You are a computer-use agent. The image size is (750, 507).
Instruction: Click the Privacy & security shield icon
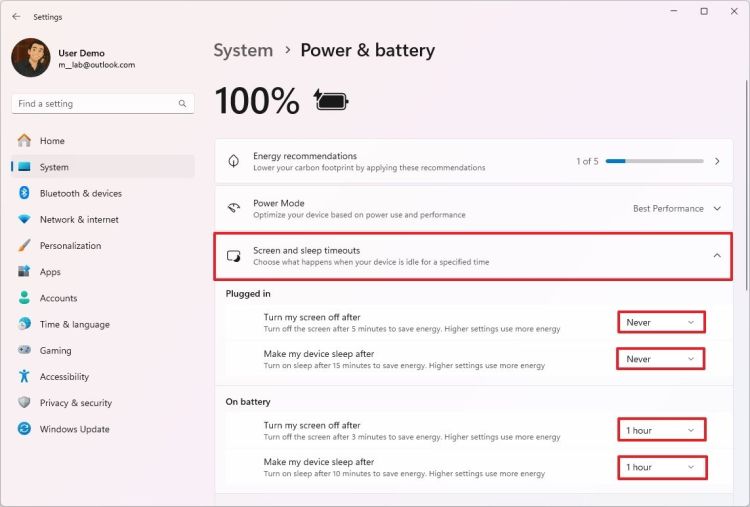24,403
